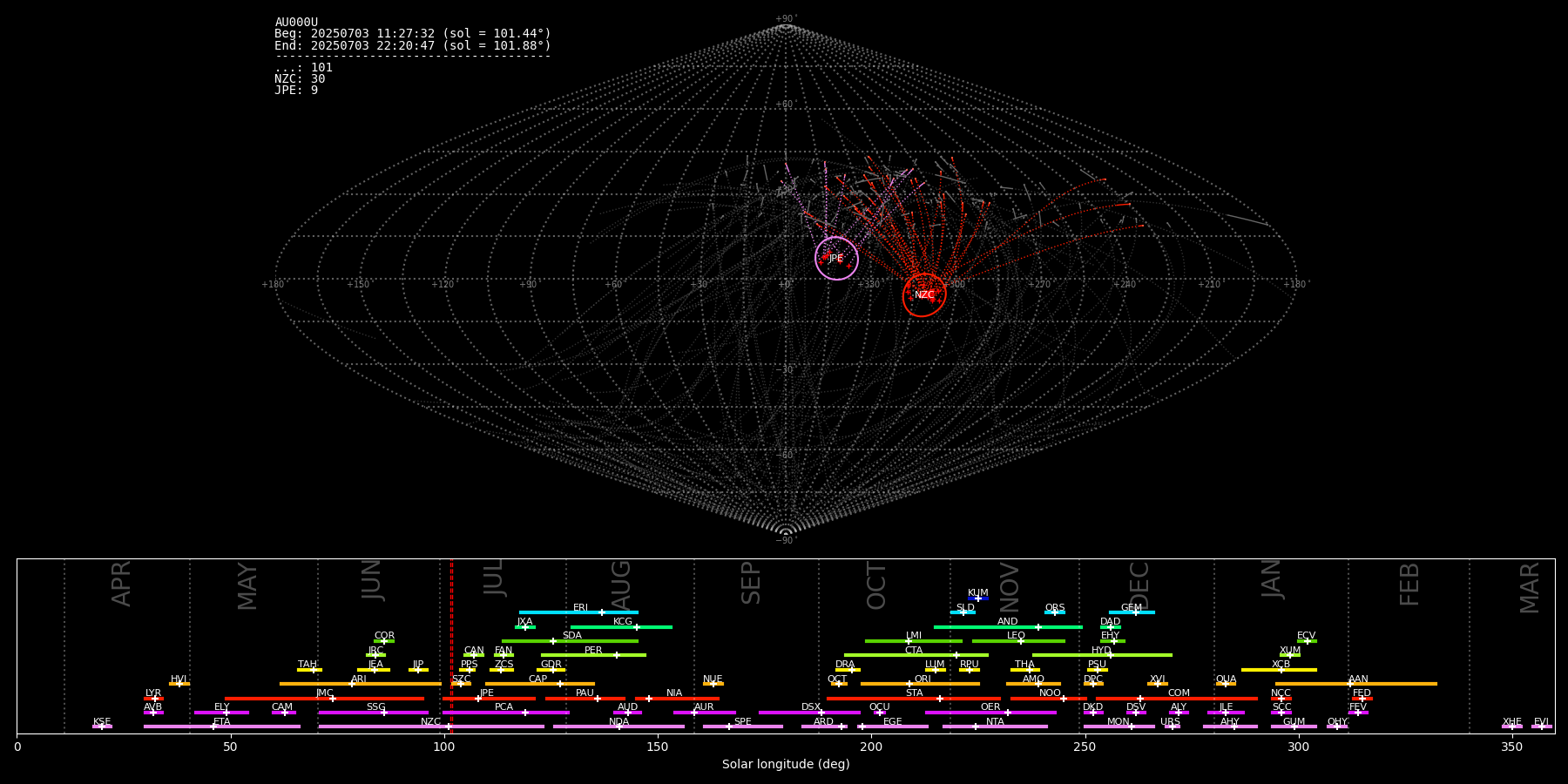Click the PER shower bar
The image size is (1568, 784).
point(593,655)
